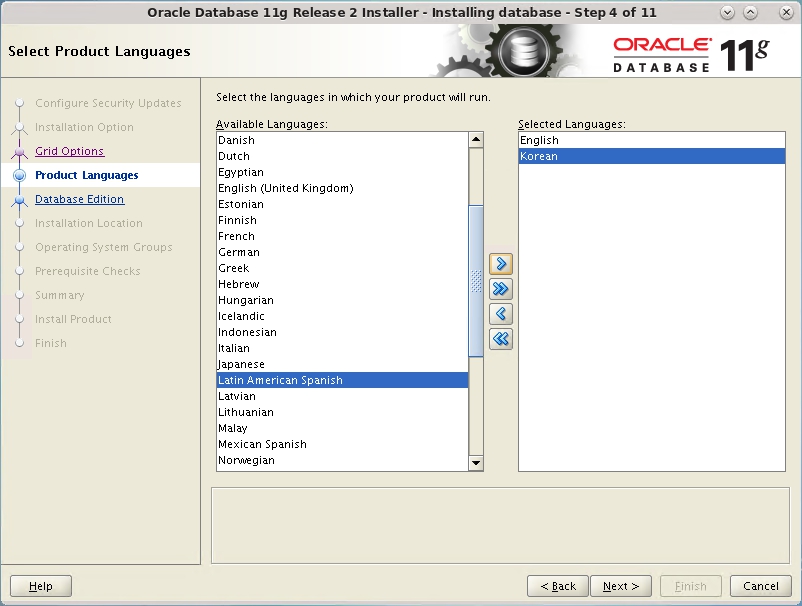Viewport: 802px width, 606px height.
Task: Select Lithuanian in Available Languages
Action: (x=342, y=412)
